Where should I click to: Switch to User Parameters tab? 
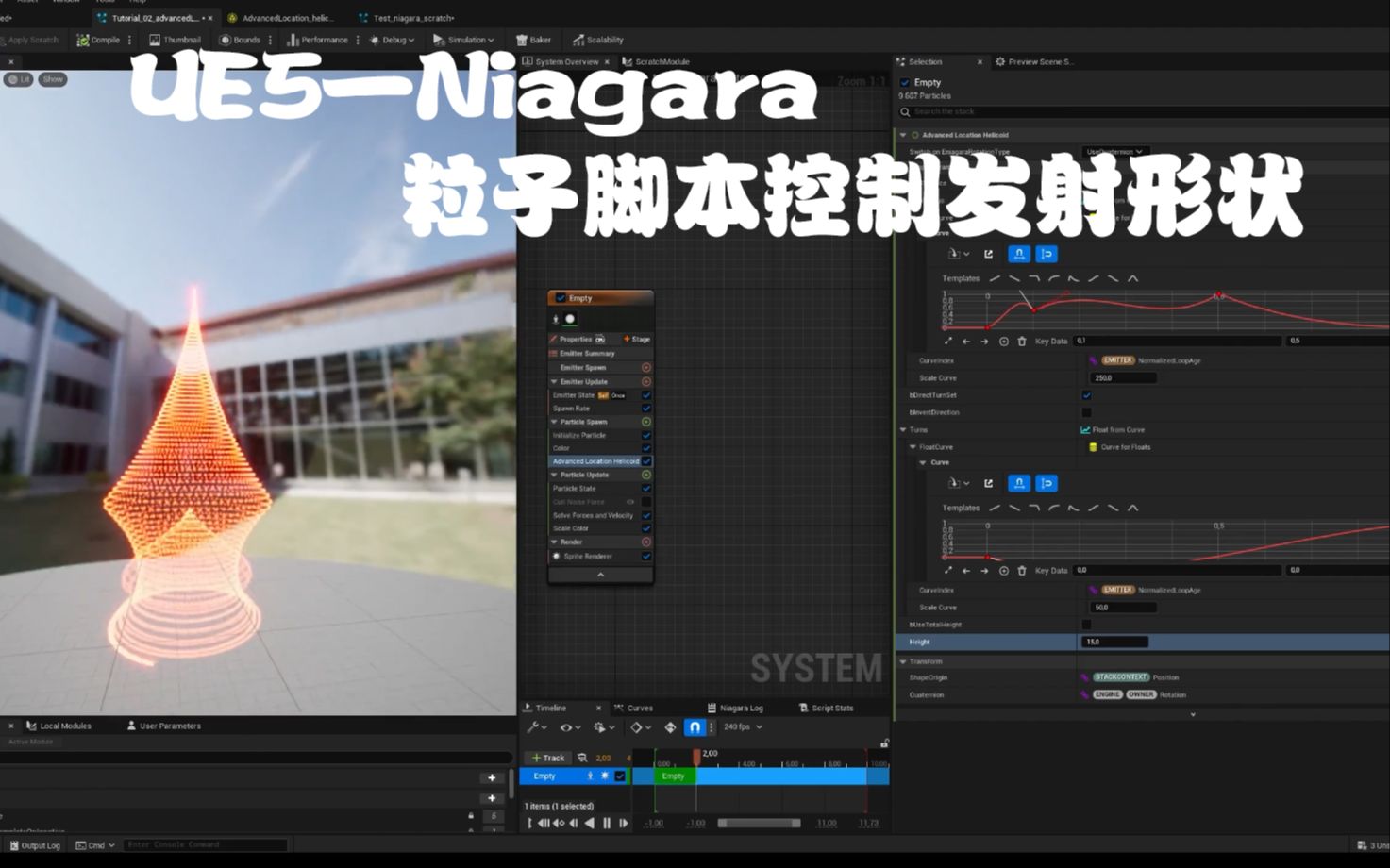pyautogui.click(x=163, y=726)
